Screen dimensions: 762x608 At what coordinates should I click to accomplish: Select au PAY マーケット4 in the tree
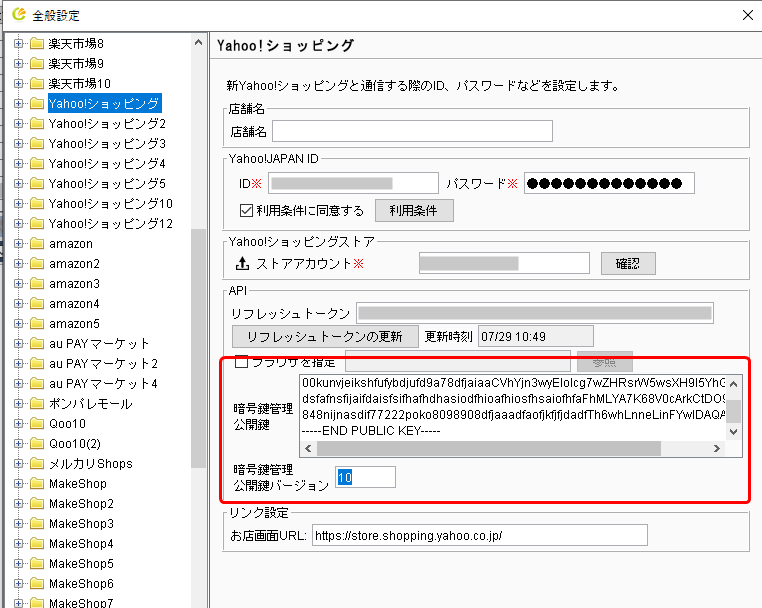point(103,383)
